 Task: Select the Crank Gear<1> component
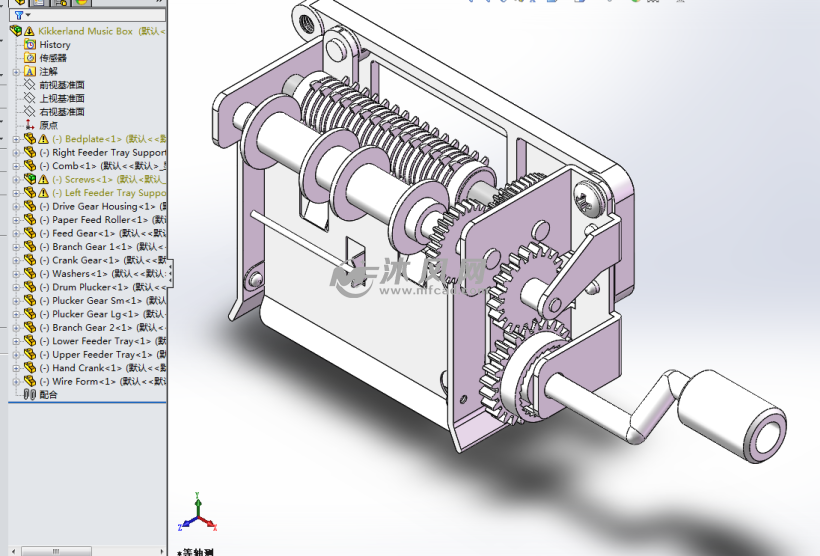(85, 260)
